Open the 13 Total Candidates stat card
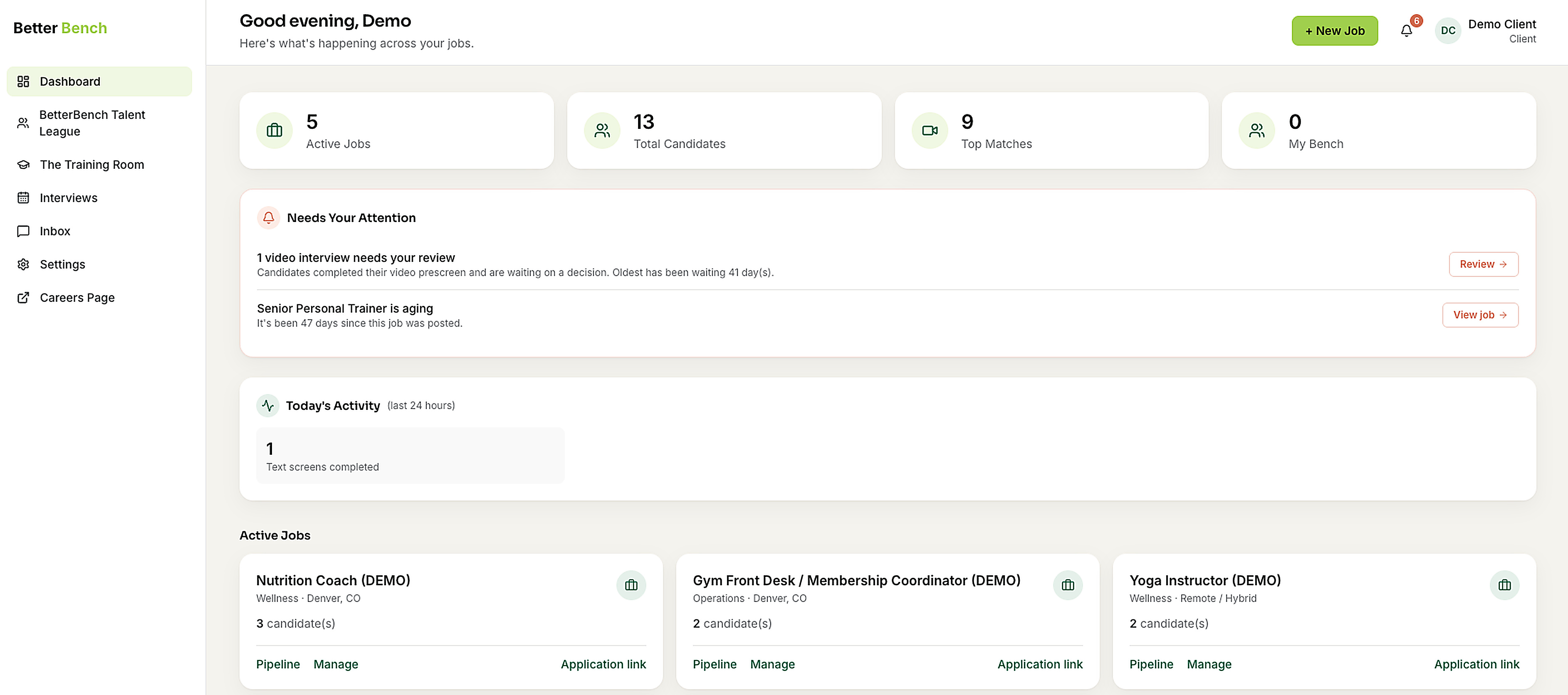 tap(724, 130)
